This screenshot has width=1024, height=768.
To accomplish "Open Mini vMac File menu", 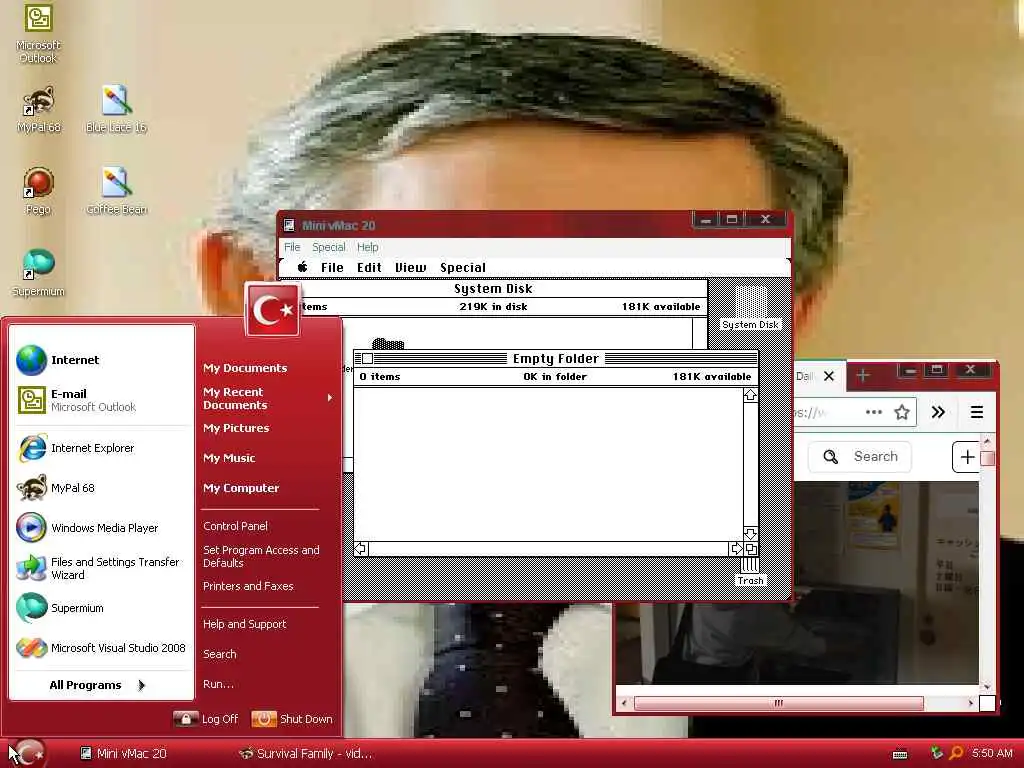I will coord(292,248).
